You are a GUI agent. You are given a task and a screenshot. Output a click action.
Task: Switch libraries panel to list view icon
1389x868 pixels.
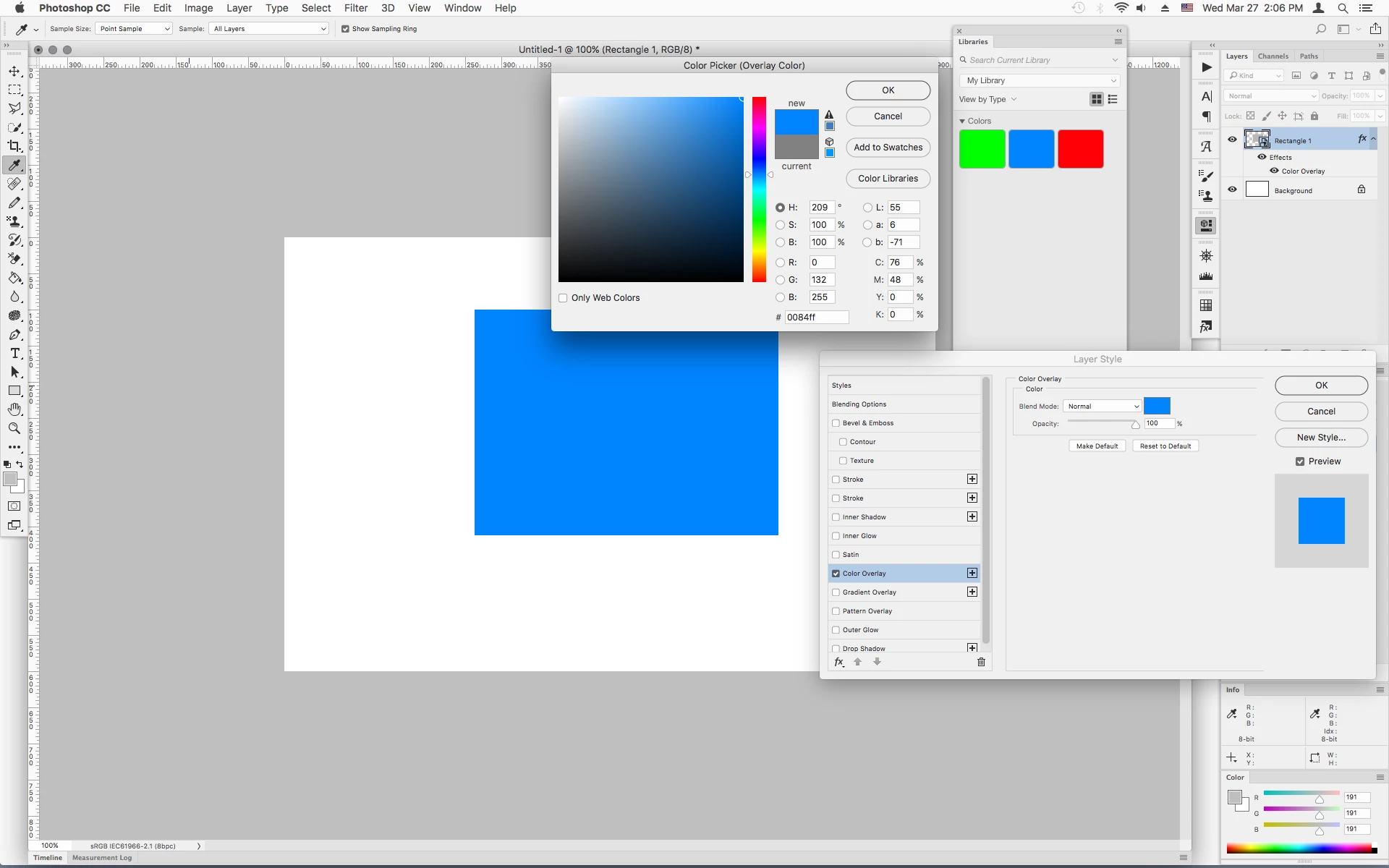tap(1113, 99)
